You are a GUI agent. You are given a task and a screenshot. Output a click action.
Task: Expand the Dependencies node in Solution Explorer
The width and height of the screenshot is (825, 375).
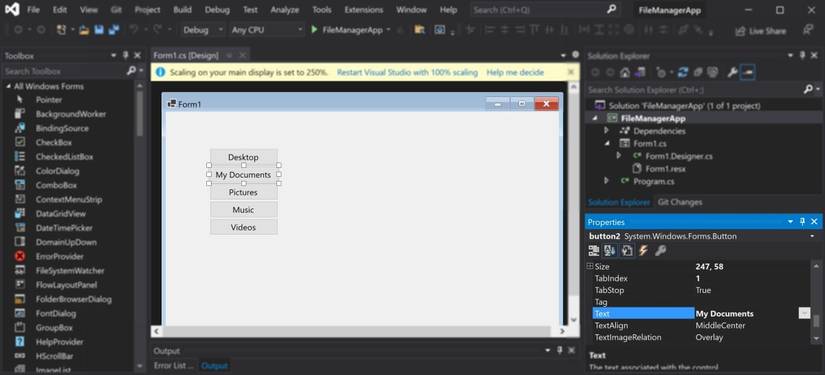607,130
